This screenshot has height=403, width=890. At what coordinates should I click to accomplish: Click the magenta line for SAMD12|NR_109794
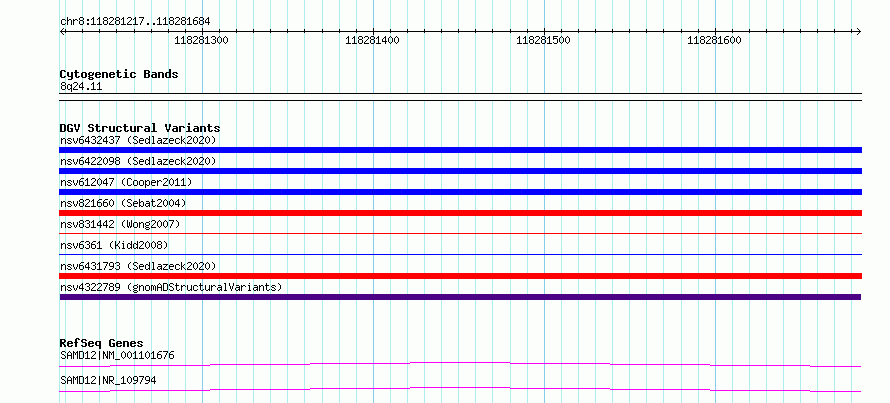(x=460, y=389)
